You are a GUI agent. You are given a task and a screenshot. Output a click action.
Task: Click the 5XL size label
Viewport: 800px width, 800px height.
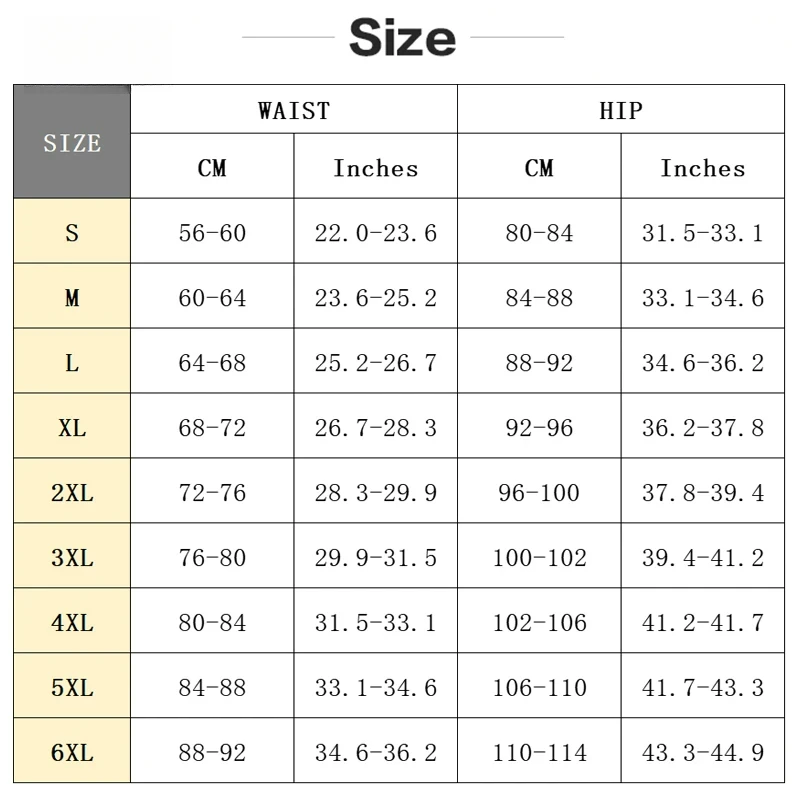[72, 685]
